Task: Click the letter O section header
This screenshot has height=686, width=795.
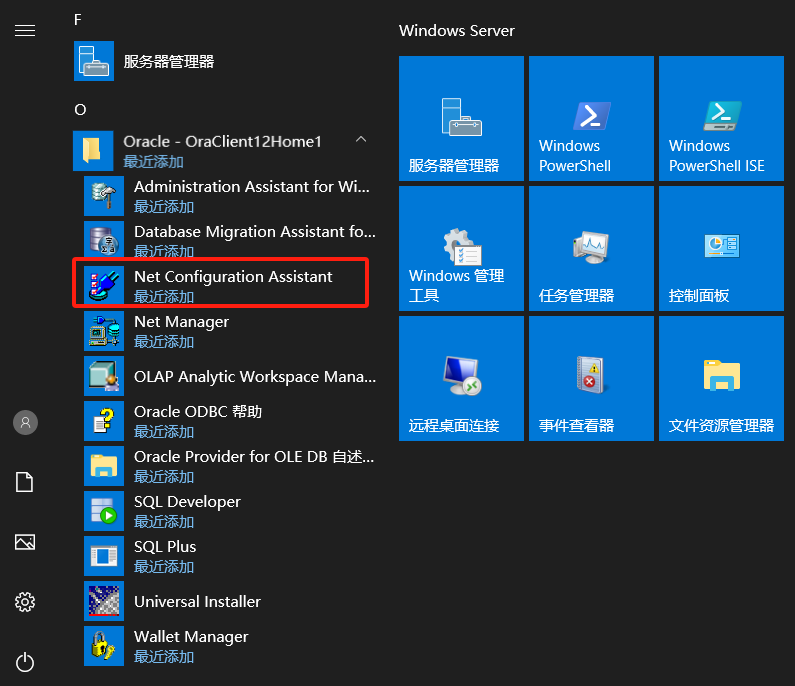Action: pyautogui.click(x=80, y=110)
